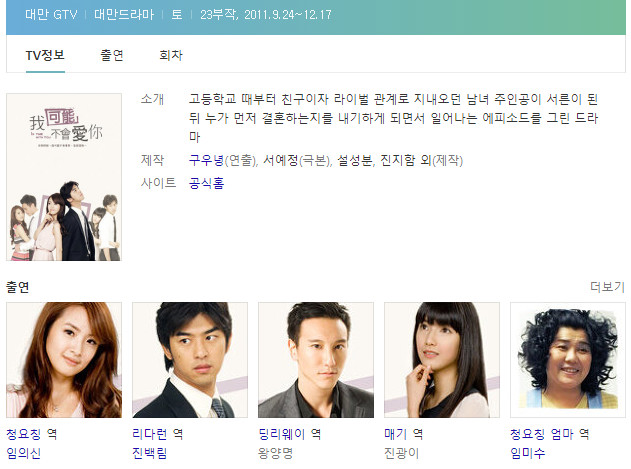Switch to the 회차 tab
The height and width of the screenshot is (469, 631).
[x=171, y=55]
